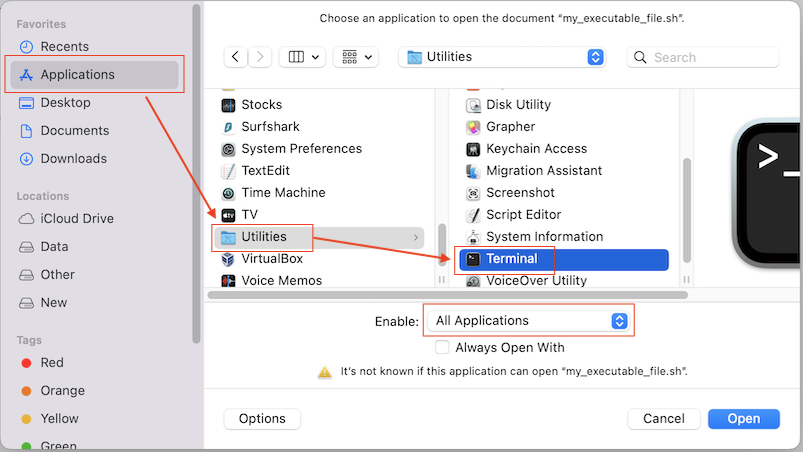Click the Recents clock icon
This screenshot has height=452, width=803.
click(26, 47)
